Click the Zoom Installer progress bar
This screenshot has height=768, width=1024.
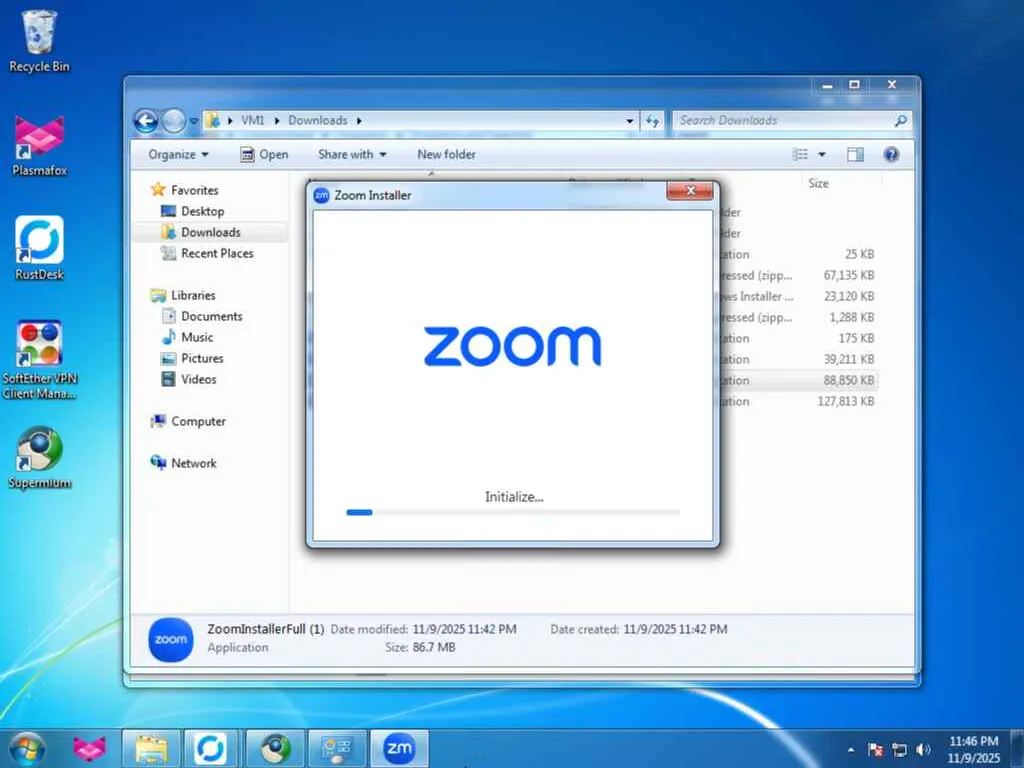click(513, 513)
